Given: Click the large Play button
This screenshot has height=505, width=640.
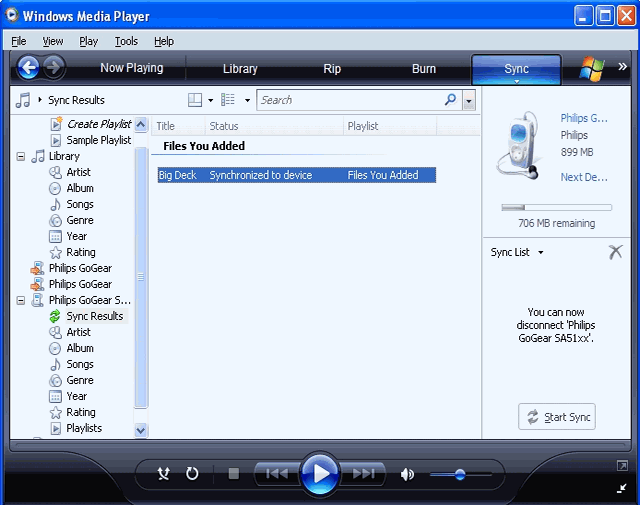Looking at the screenshot, I should click(x=320, y=474).
